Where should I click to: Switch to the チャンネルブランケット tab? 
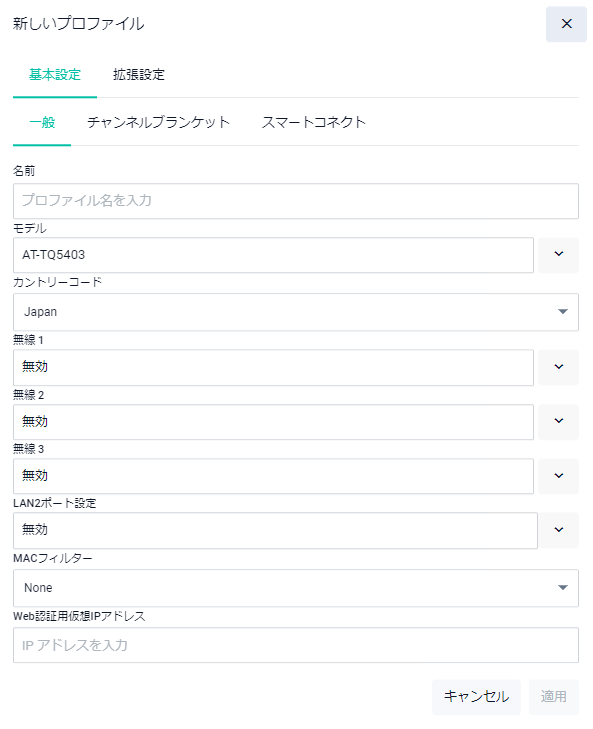[x=158, y=123]
